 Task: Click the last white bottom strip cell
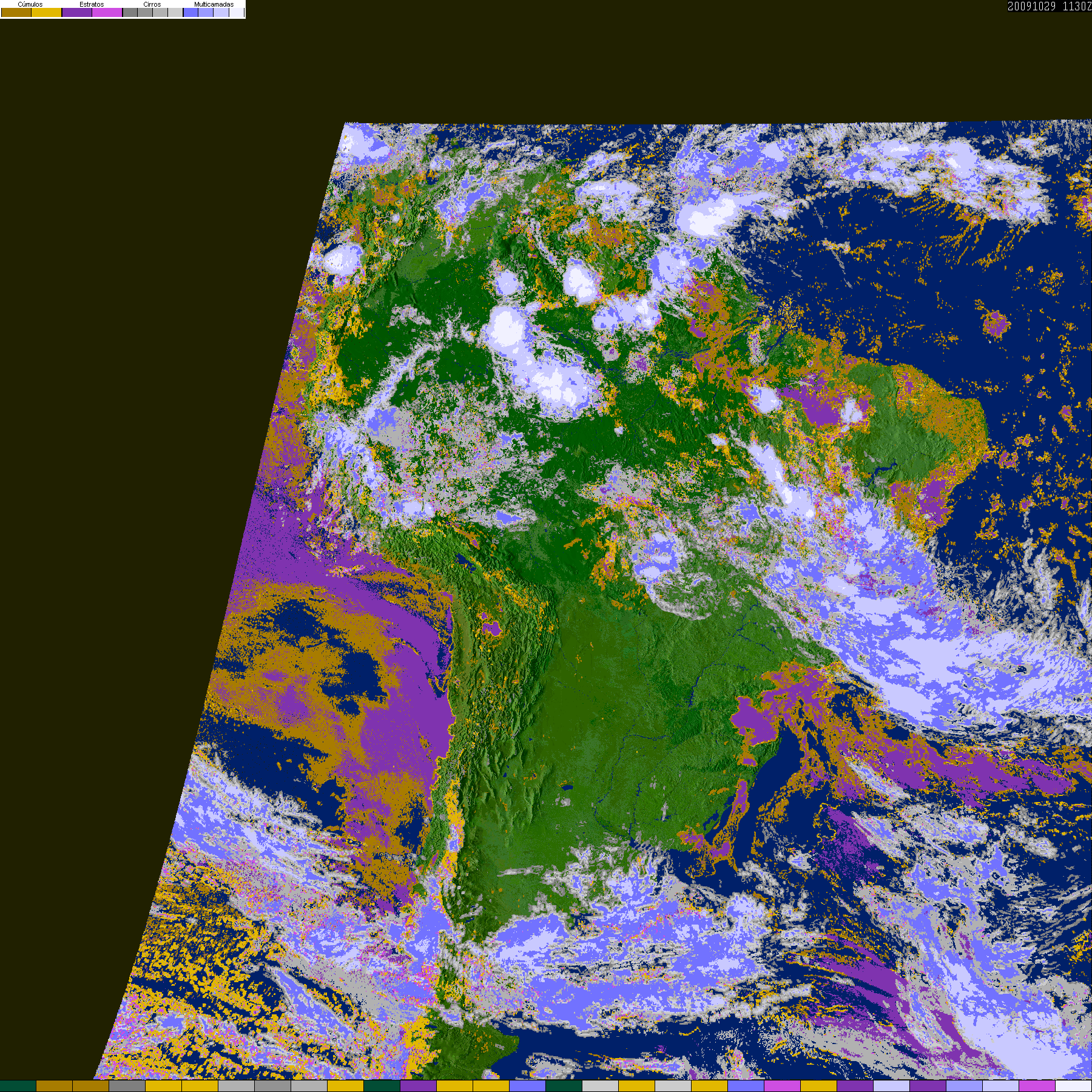(1074, 1086)
